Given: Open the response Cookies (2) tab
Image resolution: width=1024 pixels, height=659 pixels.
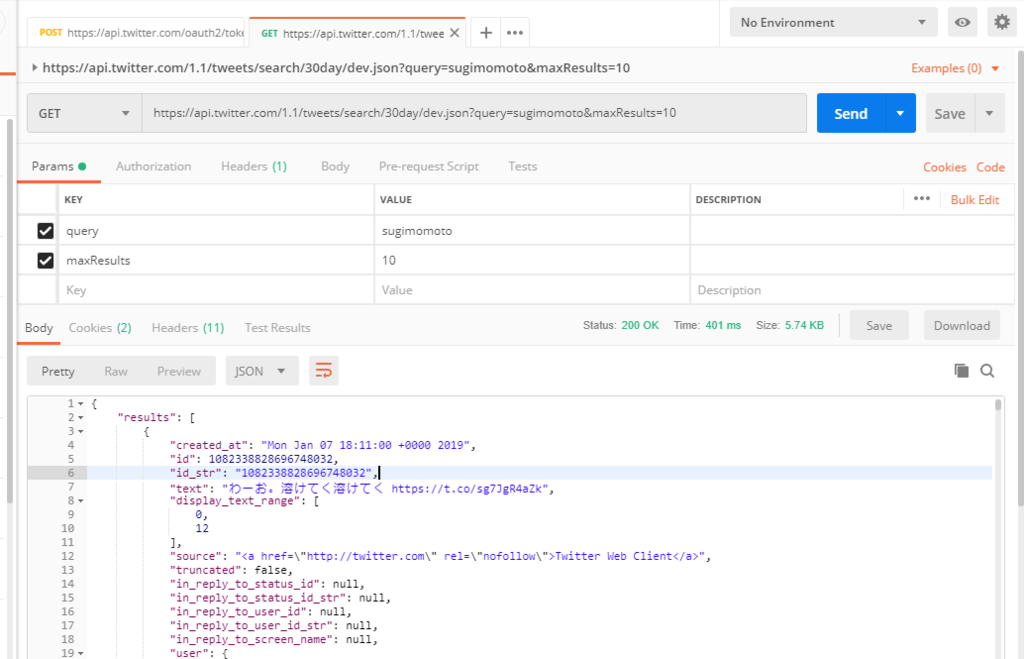Looking at the screenshot, I should (100, 327).
